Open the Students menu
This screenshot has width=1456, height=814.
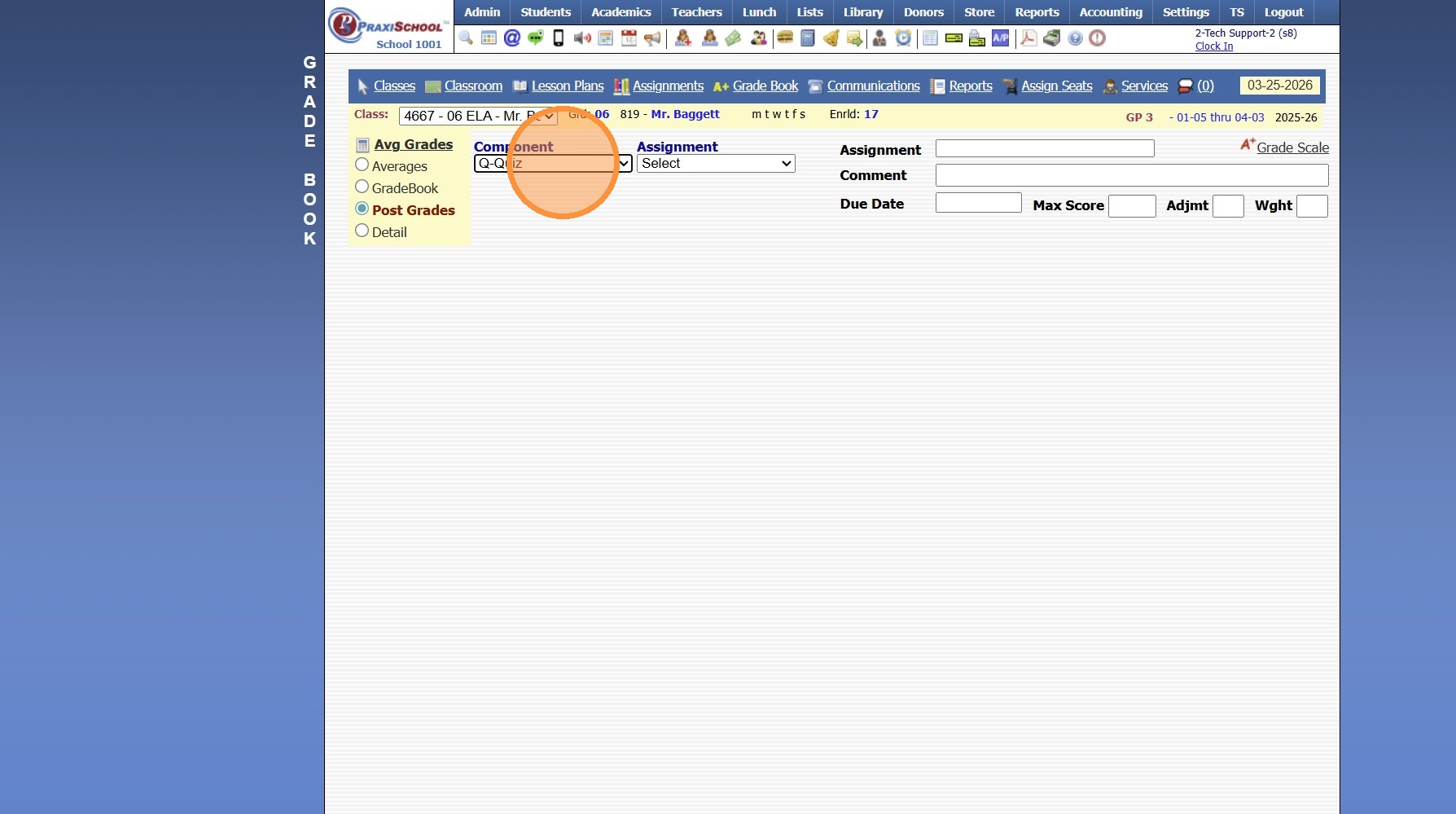point(546,12)
